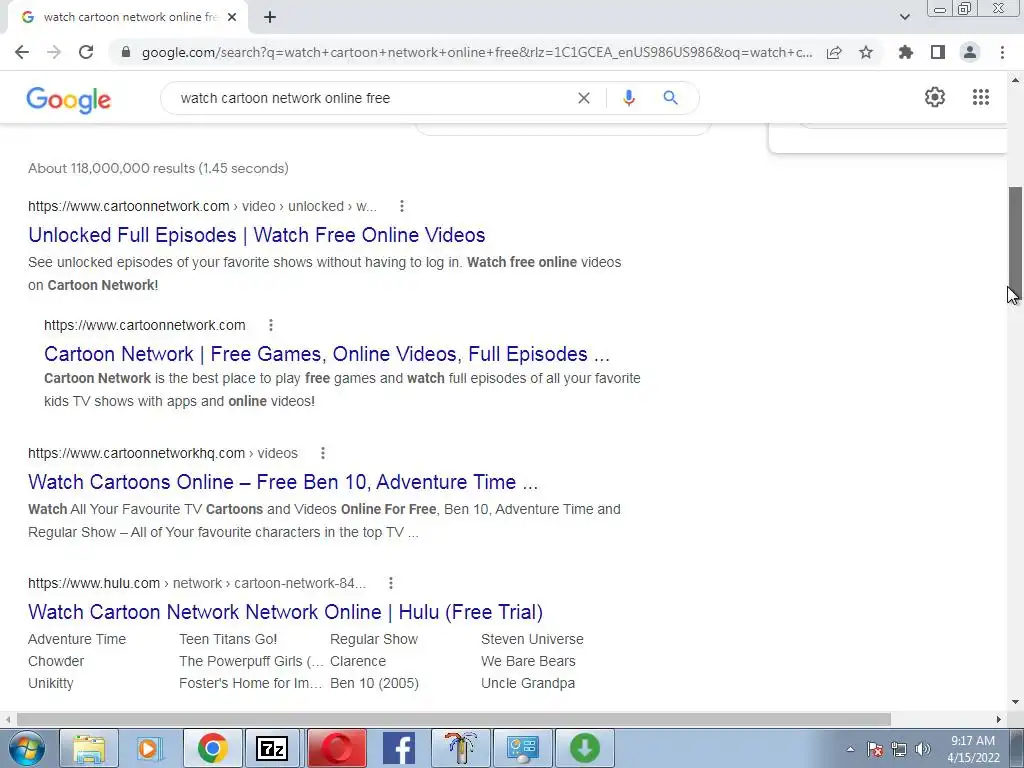Open the Chrome profile avatar

click(970, 52)
